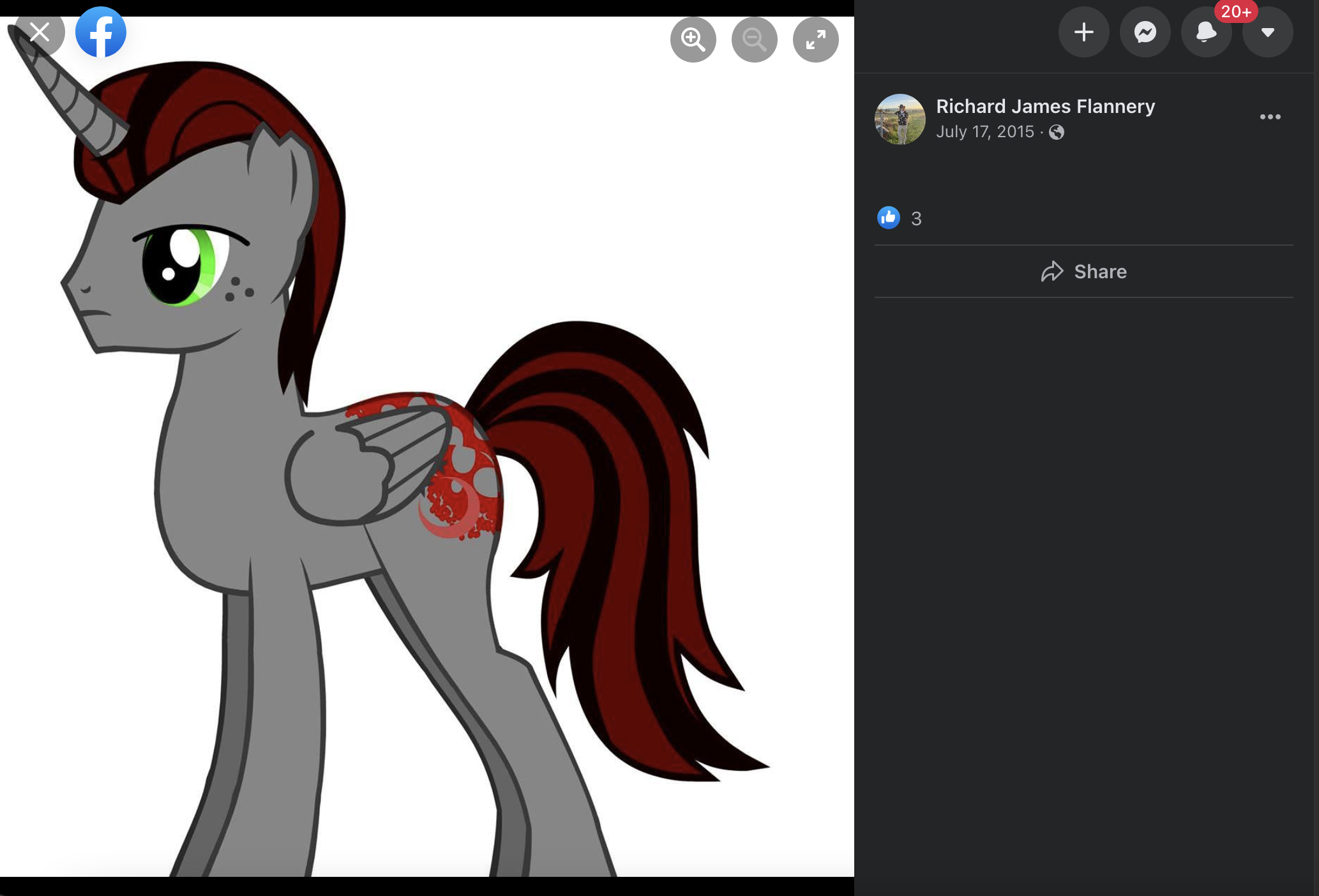Open notifications bell
This screenshot has height=896, width=1319.
pos(1206,32)
